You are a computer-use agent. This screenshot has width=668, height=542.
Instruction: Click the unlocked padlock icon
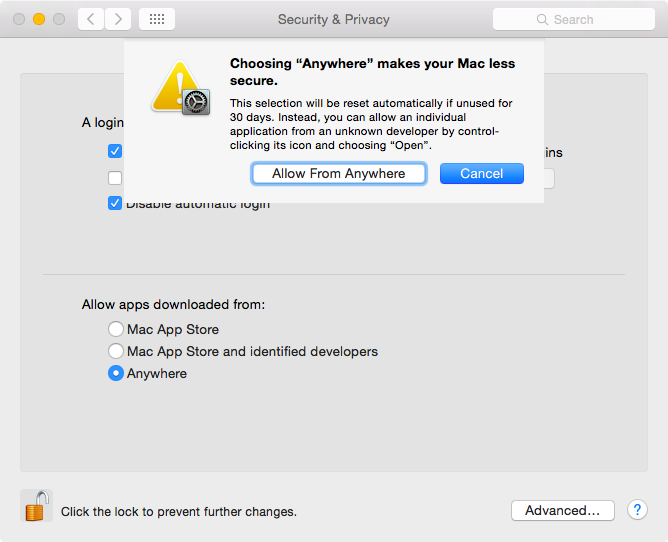coord(36,506)
